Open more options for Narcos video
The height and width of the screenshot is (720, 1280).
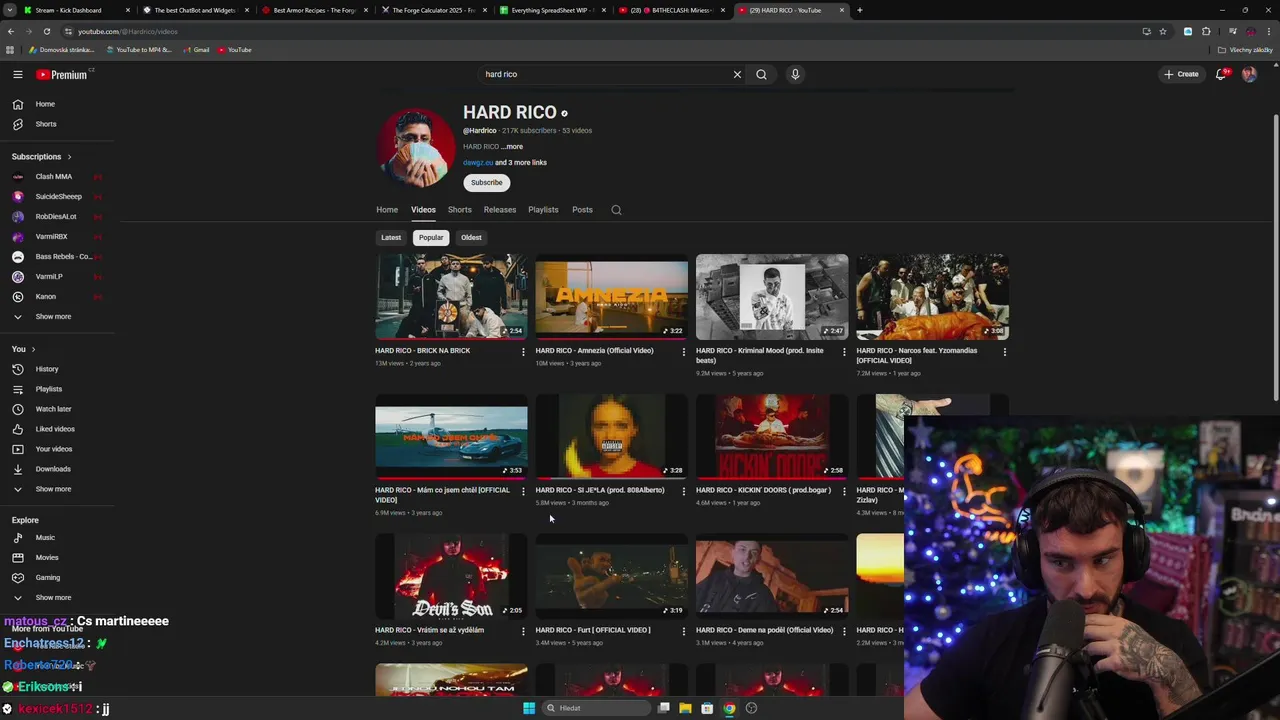(x=1005, y=352)
